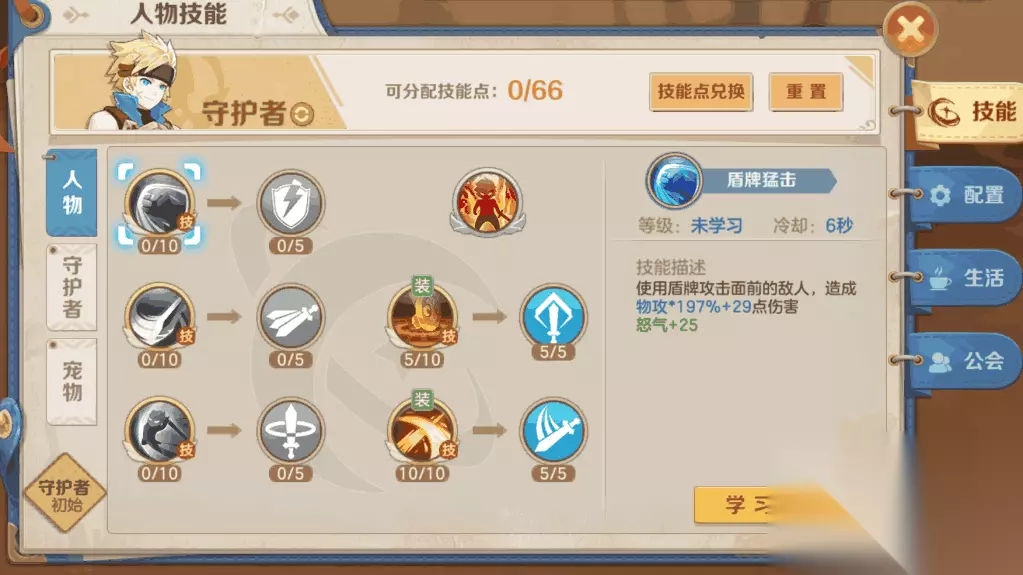
Task: Switch to the 守护者 side tab
Action: (x=72, y=287)
